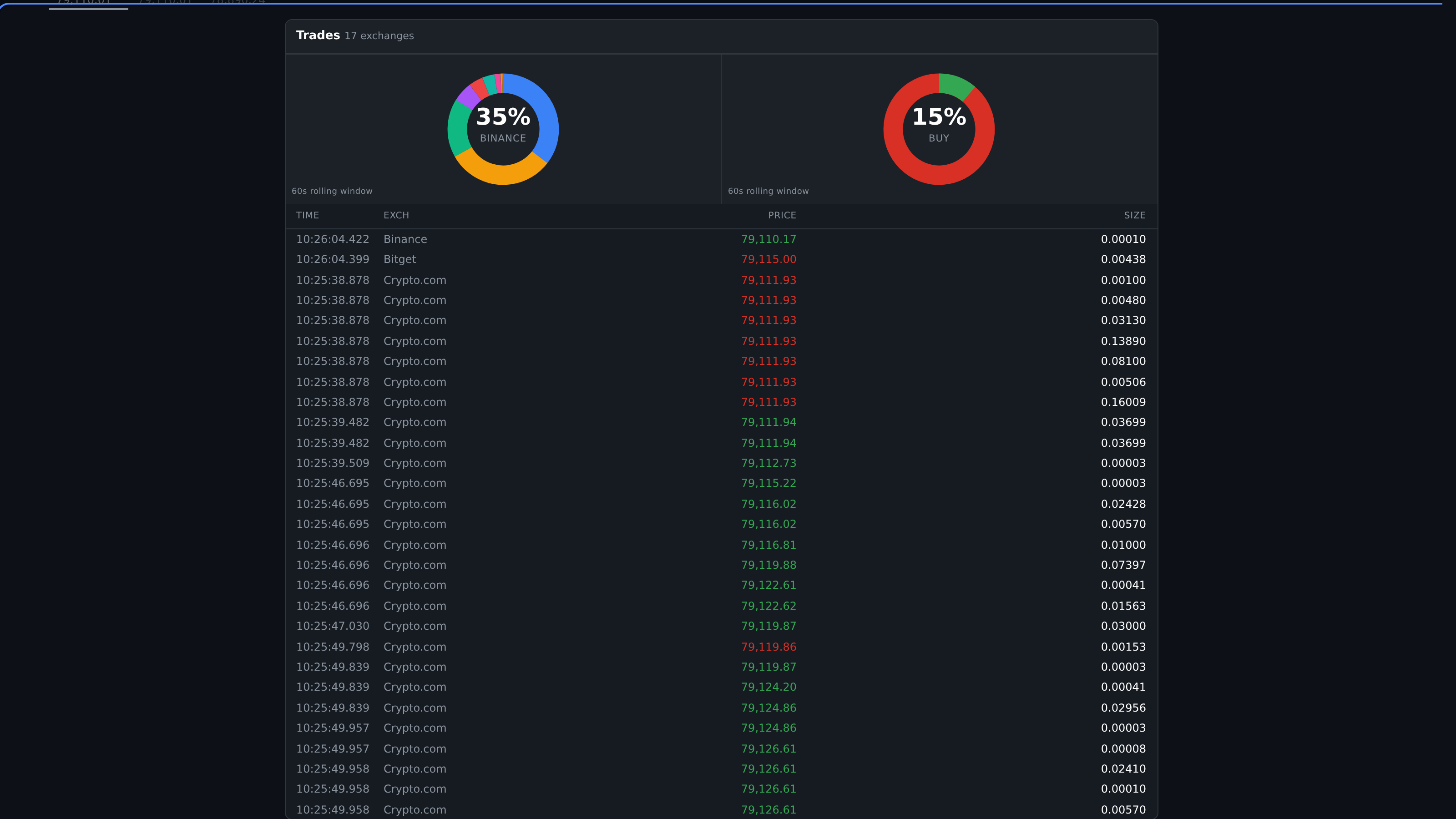The image size is (1456, 819).
Task: Click size value 0.00506
Action: point(1123,382)
